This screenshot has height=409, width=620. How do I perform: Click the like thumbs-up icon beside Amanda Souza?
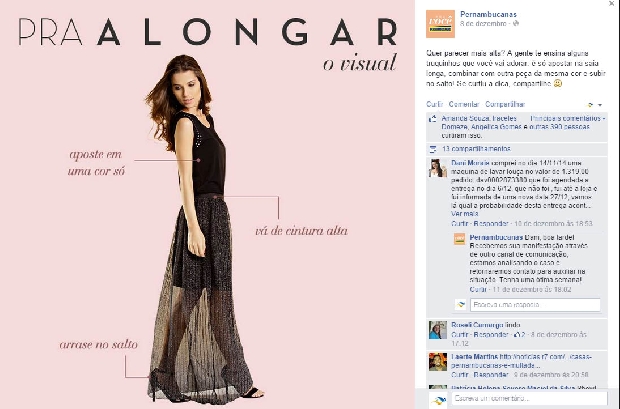click(433, 119)
